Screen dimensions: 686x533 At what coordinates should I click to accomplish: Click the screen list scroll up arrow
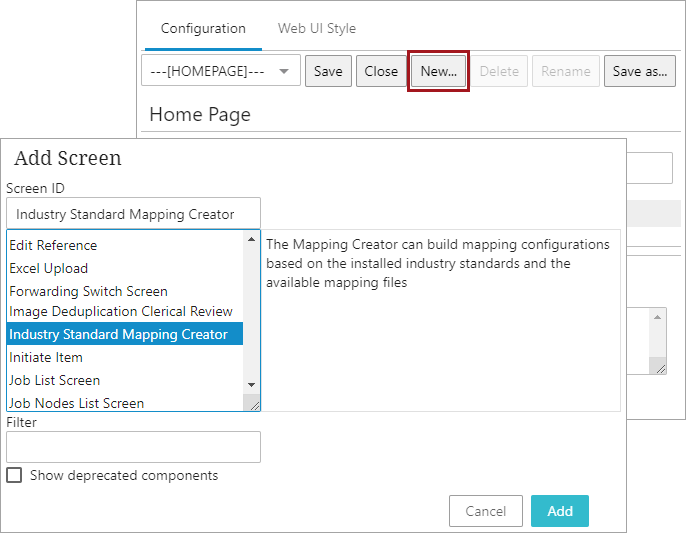[252, 239]
